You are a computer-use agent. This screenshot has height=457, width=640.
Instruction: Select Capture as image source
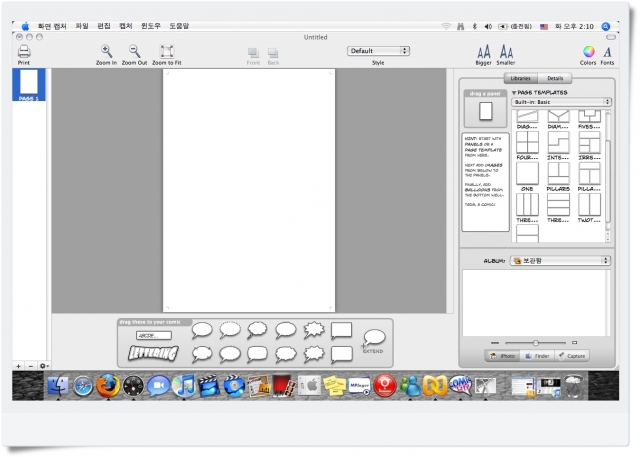pyautogui.click(x=572, y=356)
